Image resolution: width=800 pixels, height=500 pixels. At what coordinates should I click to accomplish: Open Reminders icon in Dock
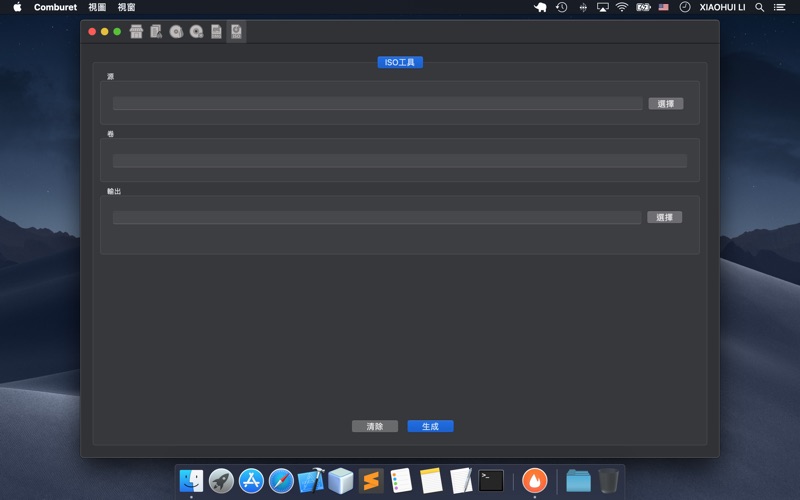click(x=401, y=481)
